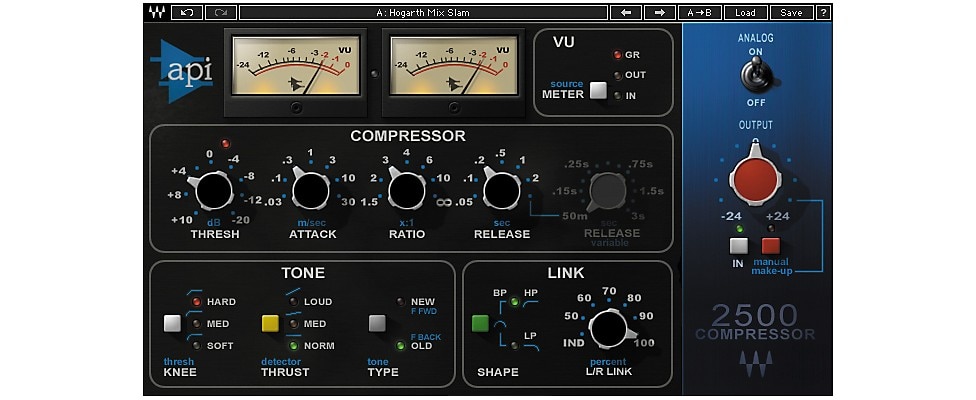Click the right VU meter calibration screw
Viewport: 976px width, 400px height.
coord(454,108)
